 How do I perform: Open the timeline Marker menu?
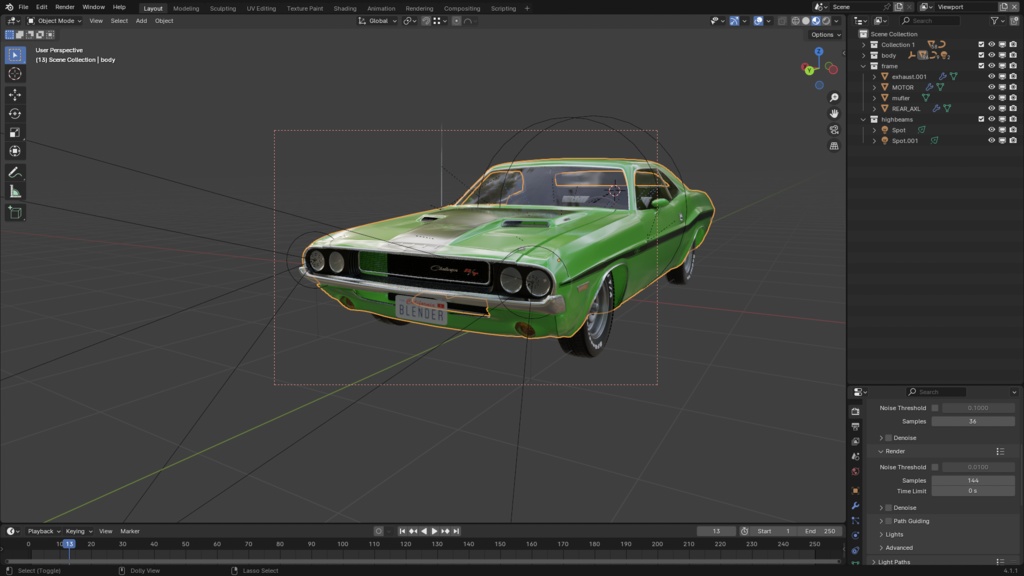coord(130,532)
